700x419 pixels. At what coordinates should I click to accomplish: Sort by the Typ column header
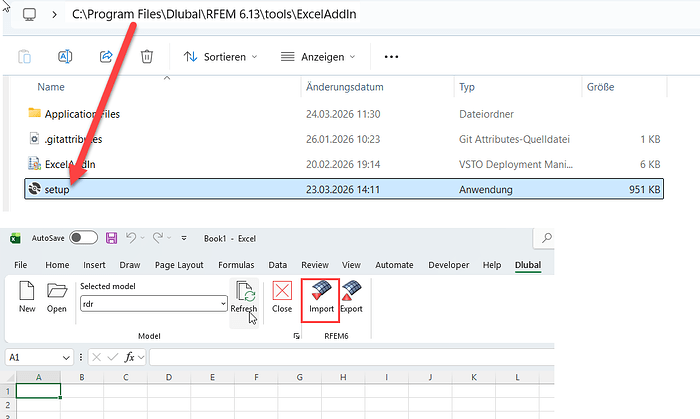point(467,87)
